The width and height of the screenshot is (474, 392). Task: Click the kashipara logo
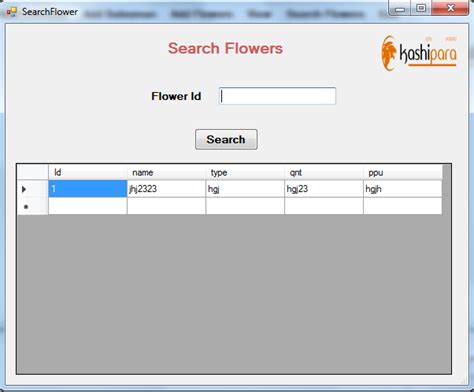tap(419, 53)
